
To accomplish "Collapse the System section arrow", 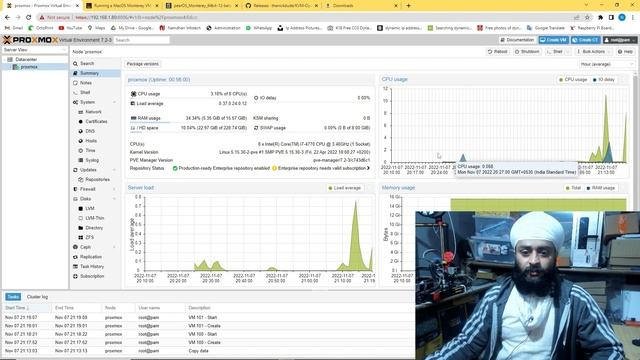I will pyautogui.click(x=115, y=102).
